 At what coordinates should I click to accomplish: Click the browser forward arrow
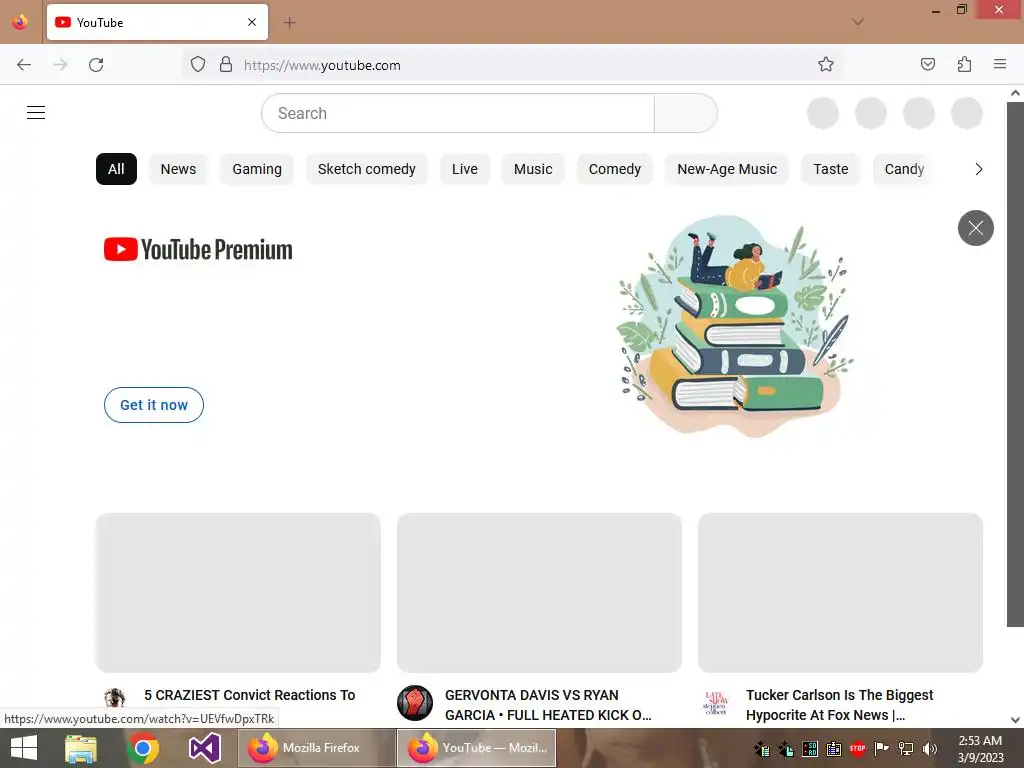coord(60,65)
